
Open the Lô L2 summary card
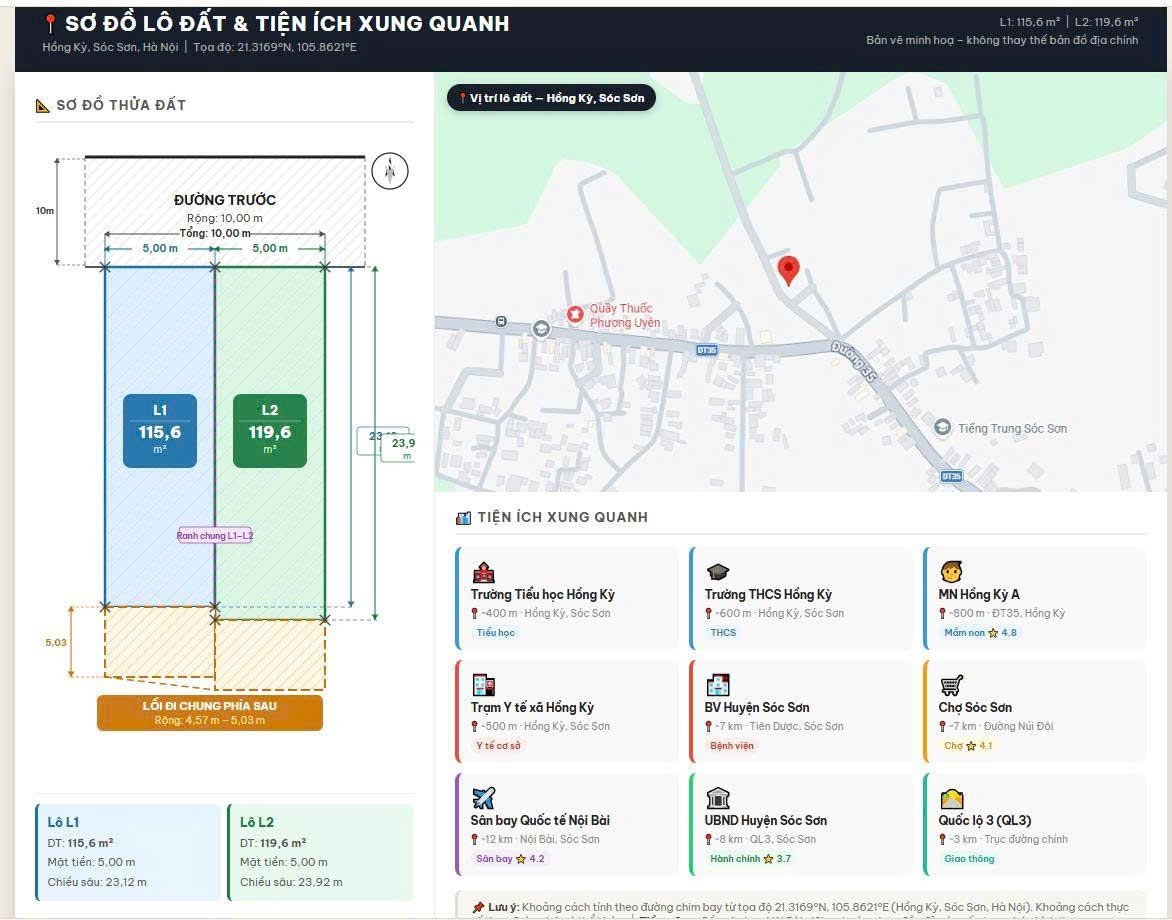click(x=321, y=852)
